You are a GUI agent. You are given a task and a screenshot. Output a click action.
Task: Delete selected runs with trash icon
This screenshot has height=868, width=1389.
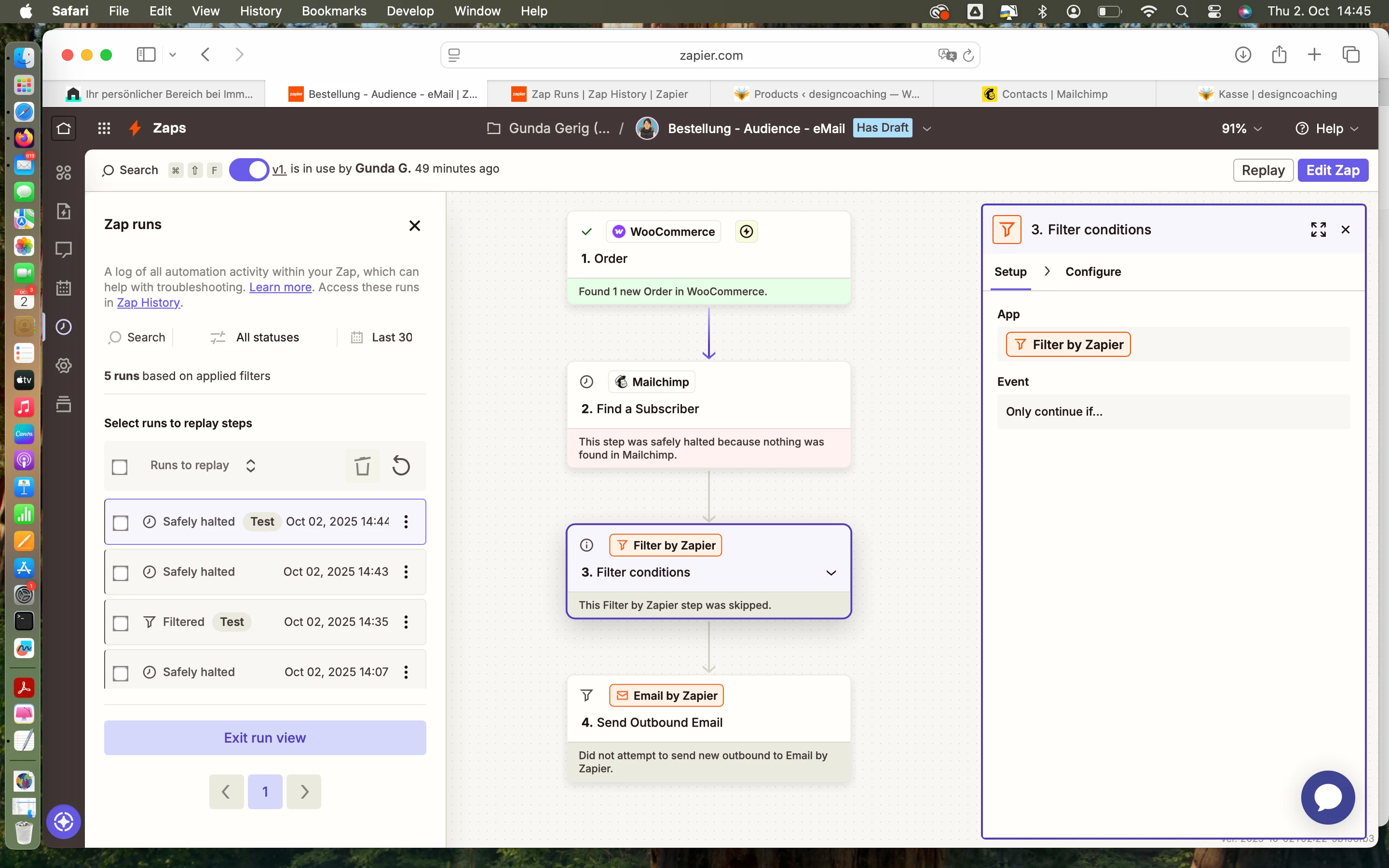click(362, 465)
